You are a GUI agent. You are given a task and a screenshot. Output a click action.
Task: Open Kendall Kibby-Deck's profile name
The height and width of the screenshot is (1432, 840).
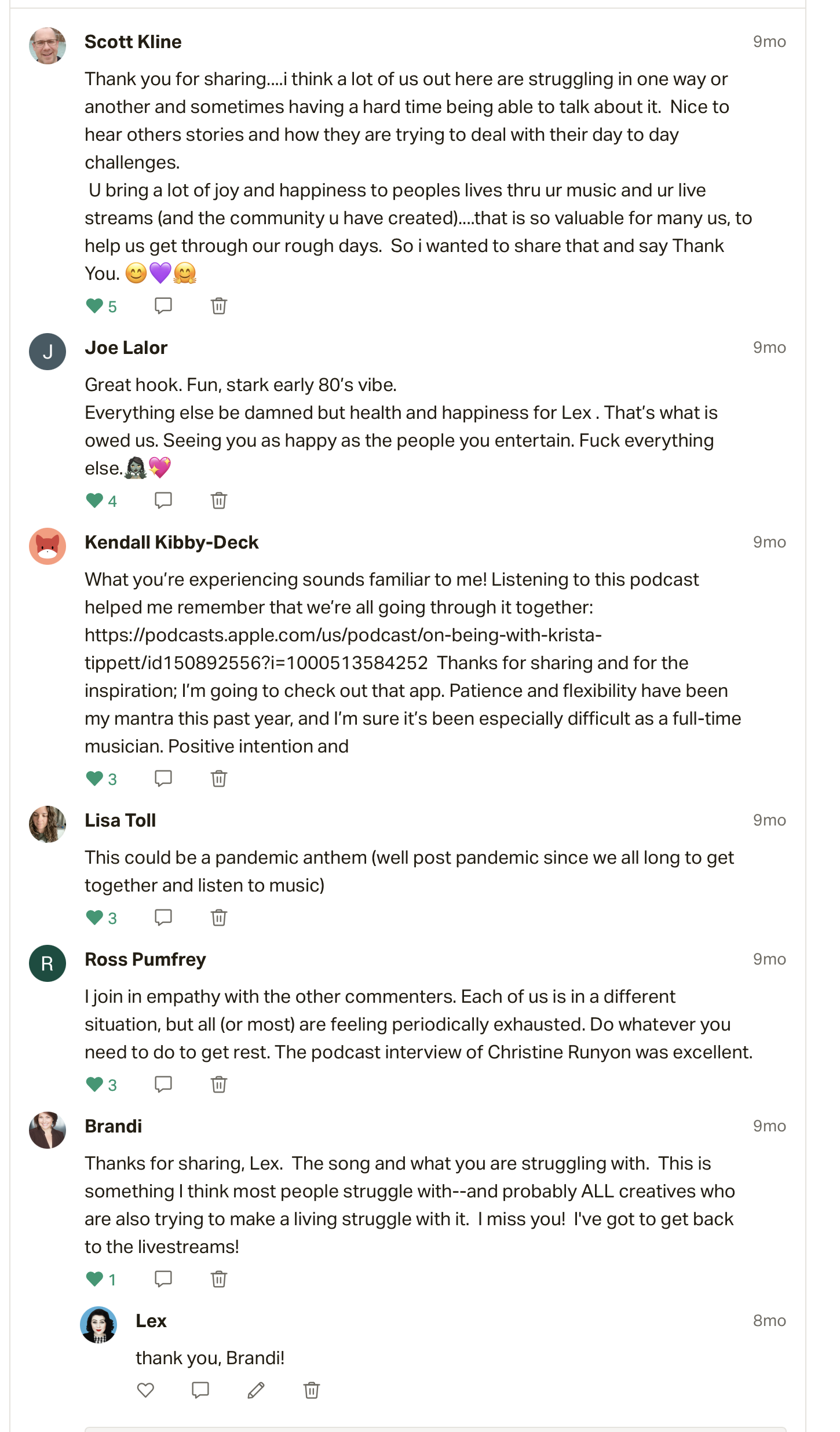[171, 542]
